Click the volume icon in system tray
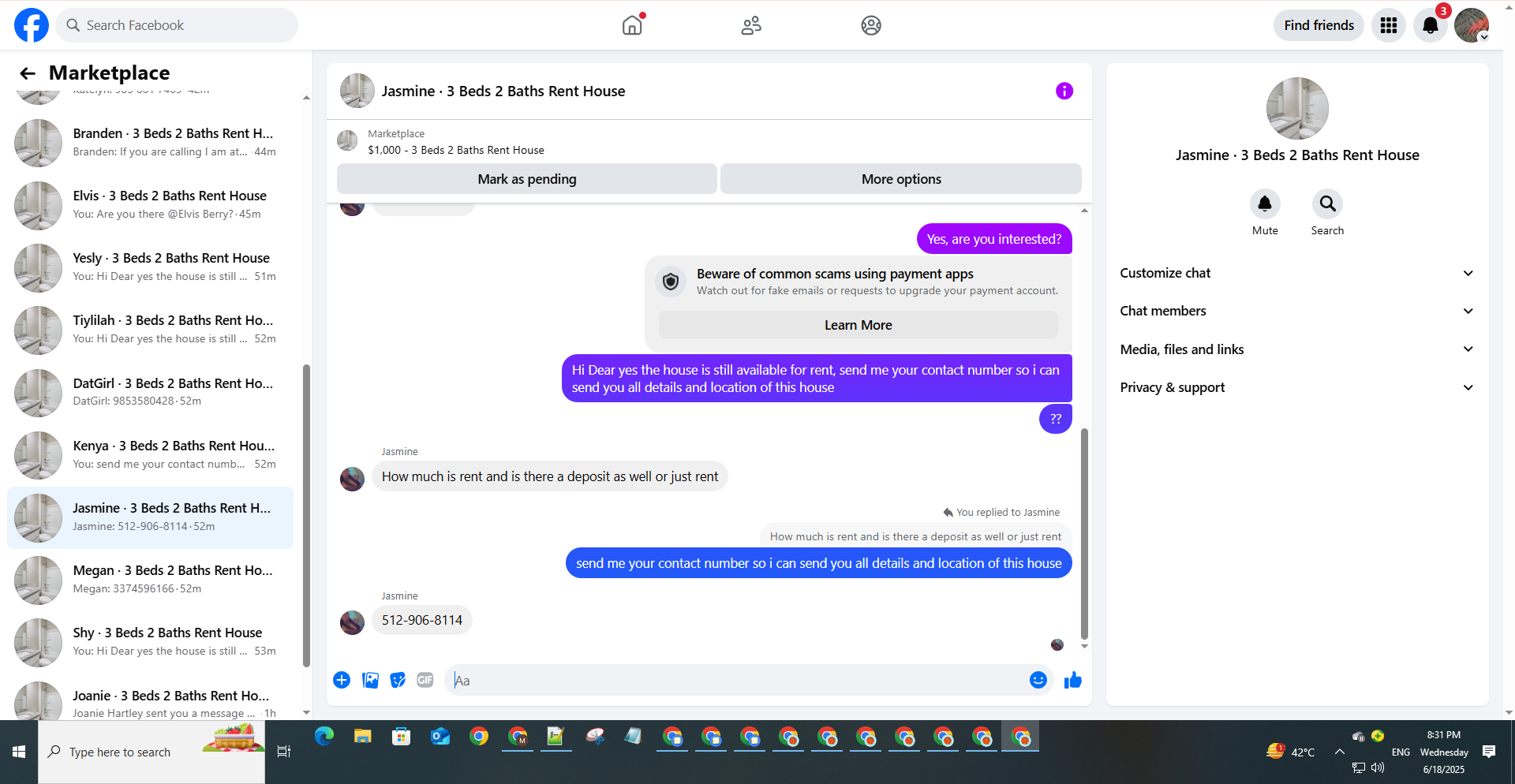Image resolution: width=1515 pixels, height=784 pixels. 1378,767
